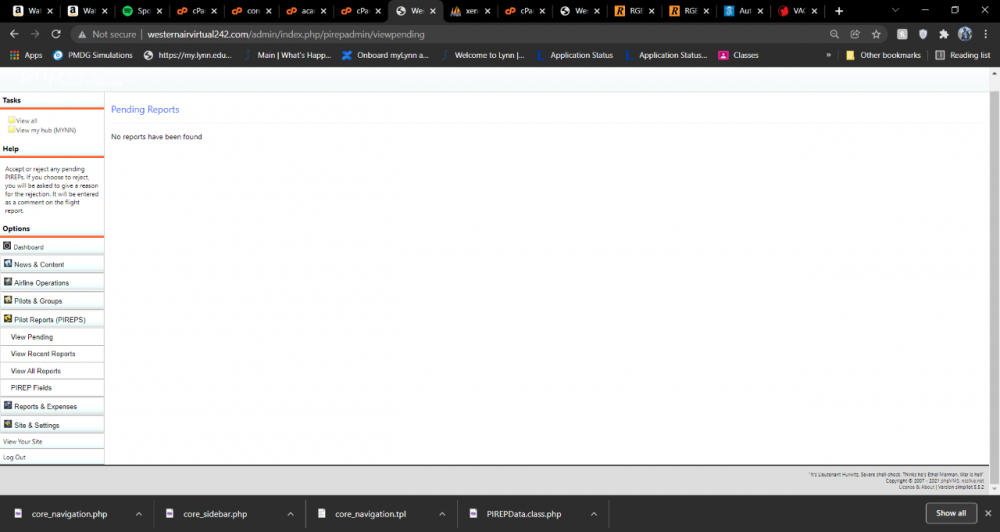This screenshot has width=1000, height=532.
Task: Click the Pilots & Groups icon
Action: pos(8,300)
